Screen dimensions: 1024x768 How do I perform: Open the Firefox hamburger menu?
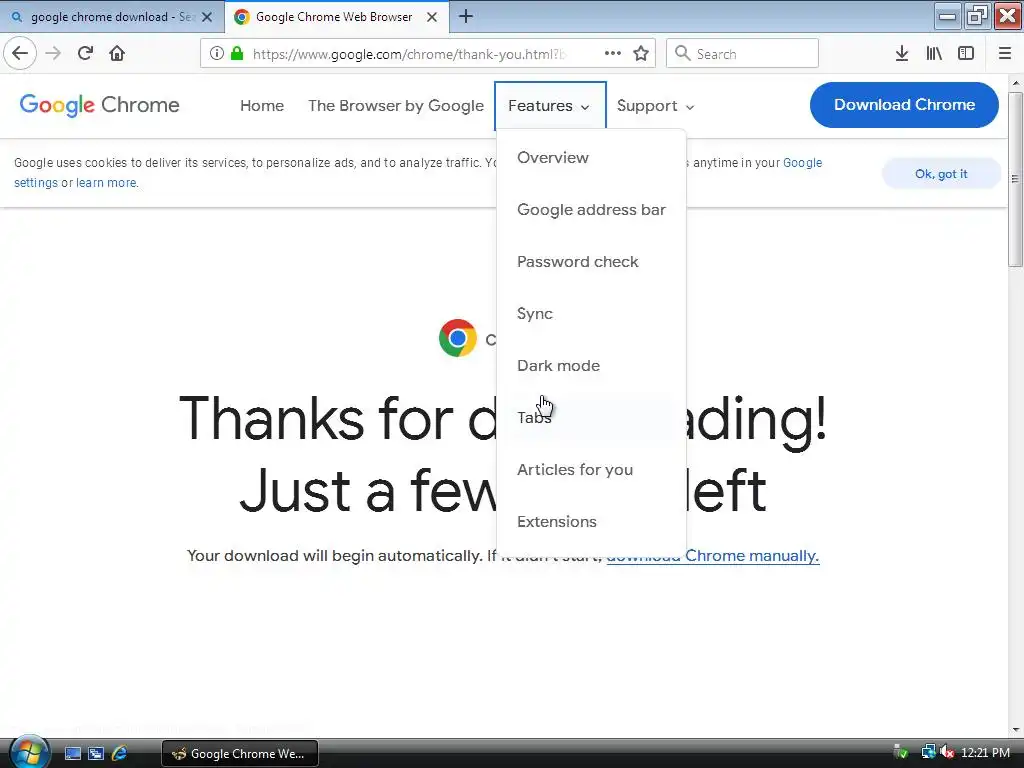click(x=1005, y=53)
